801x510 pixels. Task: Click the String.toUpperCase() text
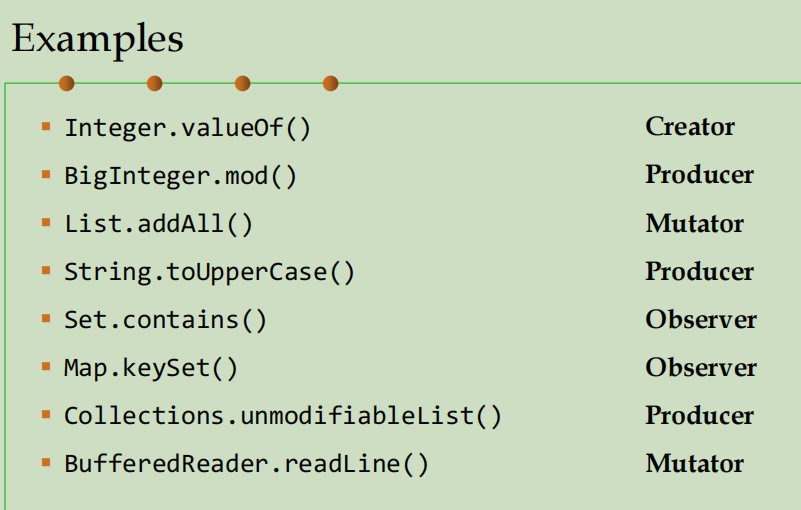pyautogui.click(x=209, y=272)
